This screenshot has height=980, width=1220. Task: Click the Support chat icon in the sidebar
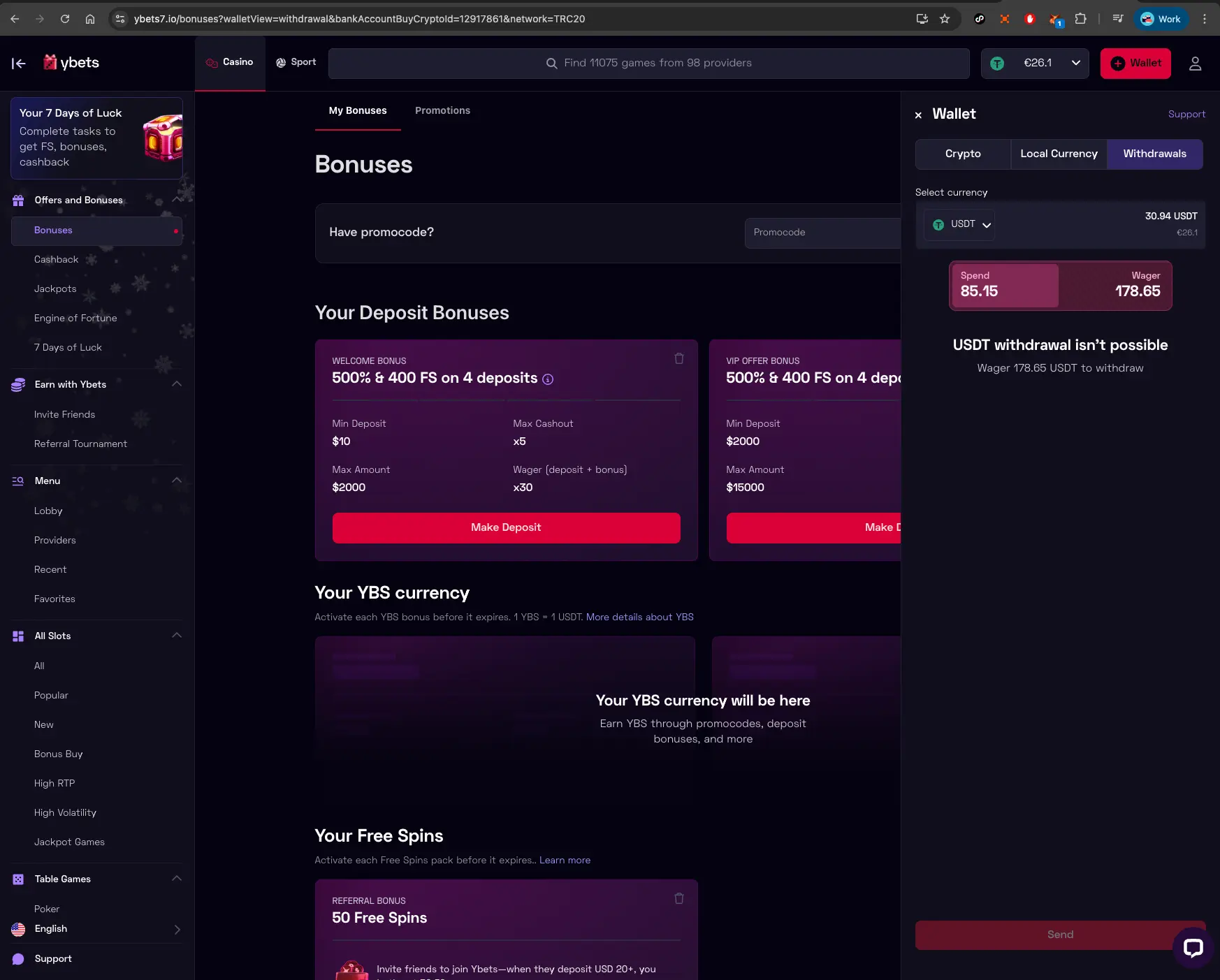[18, 959]
